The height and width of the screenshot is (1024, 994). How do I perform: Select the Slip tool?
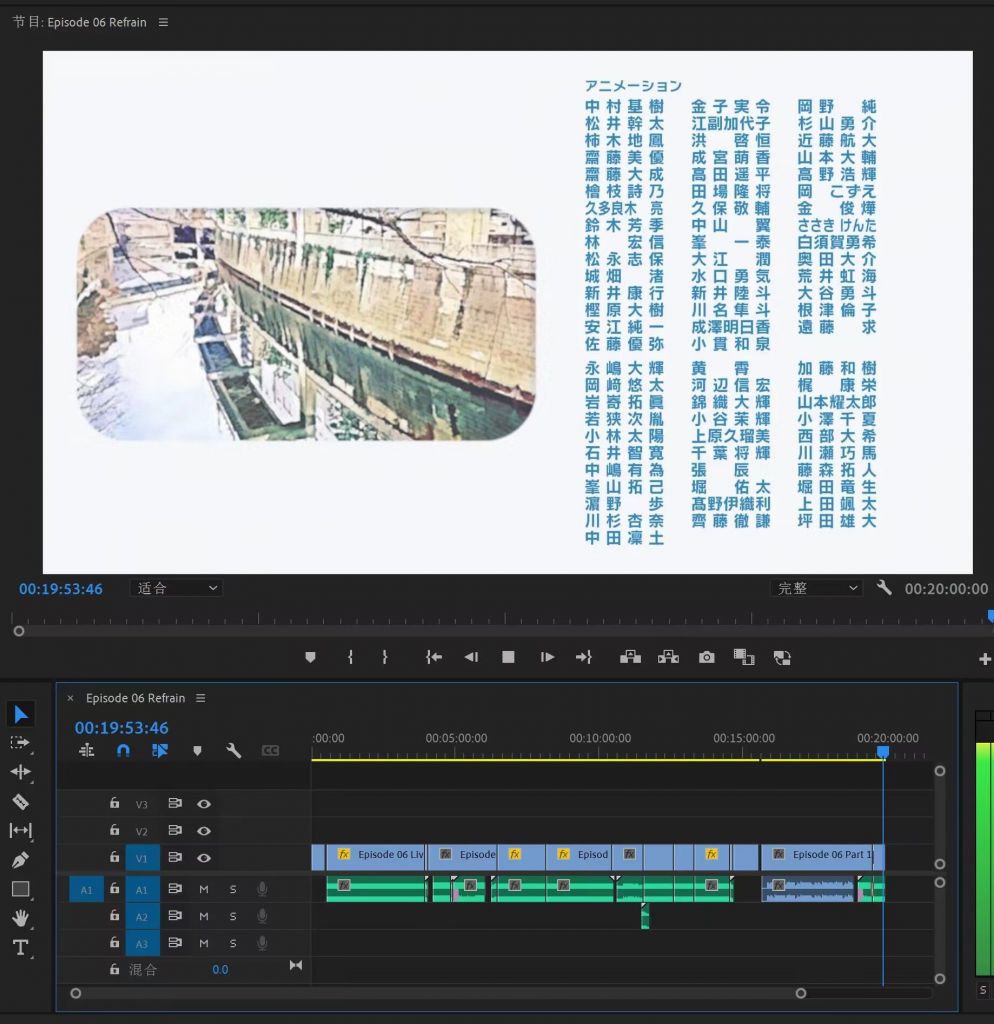click(x=20, y=830)
